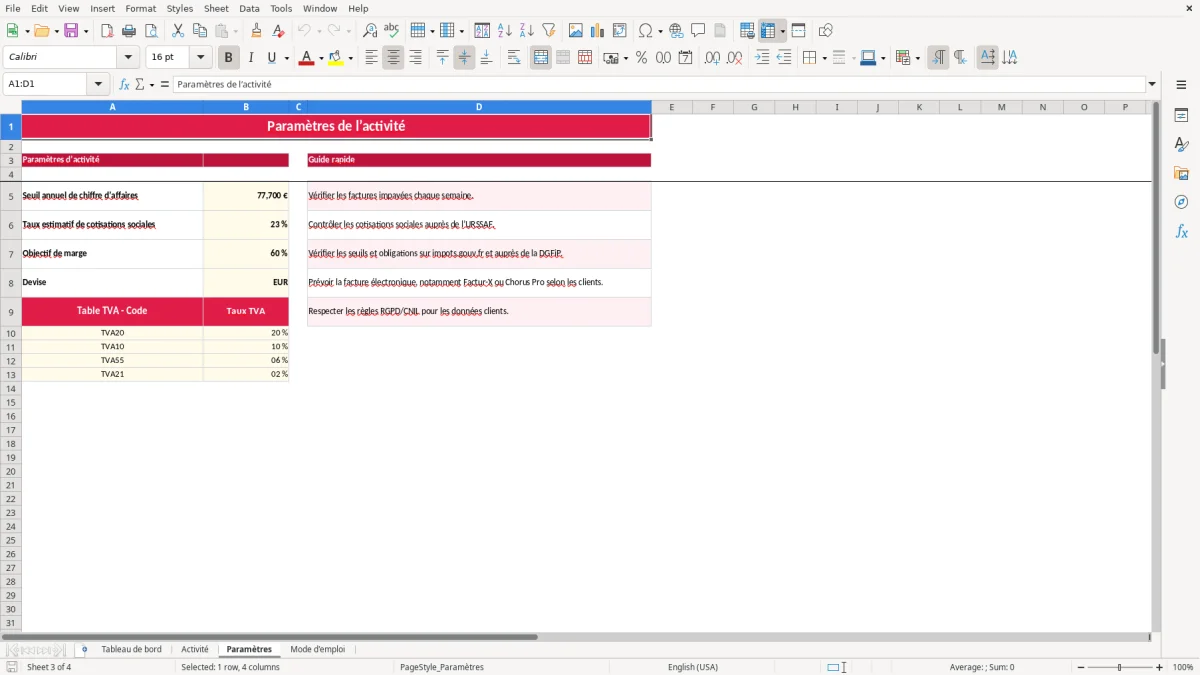This screenshot has height=675, width=1200.
Task: Expand the formula bar arrow
Action: (x=1152, y=85)
